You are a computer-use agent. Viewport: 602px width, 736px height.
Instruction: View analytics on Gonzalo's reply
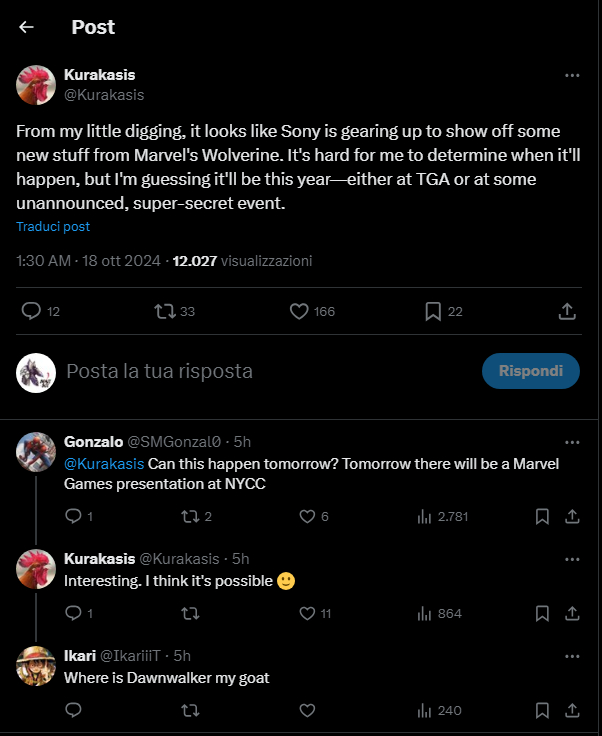[x=424, y=516]
